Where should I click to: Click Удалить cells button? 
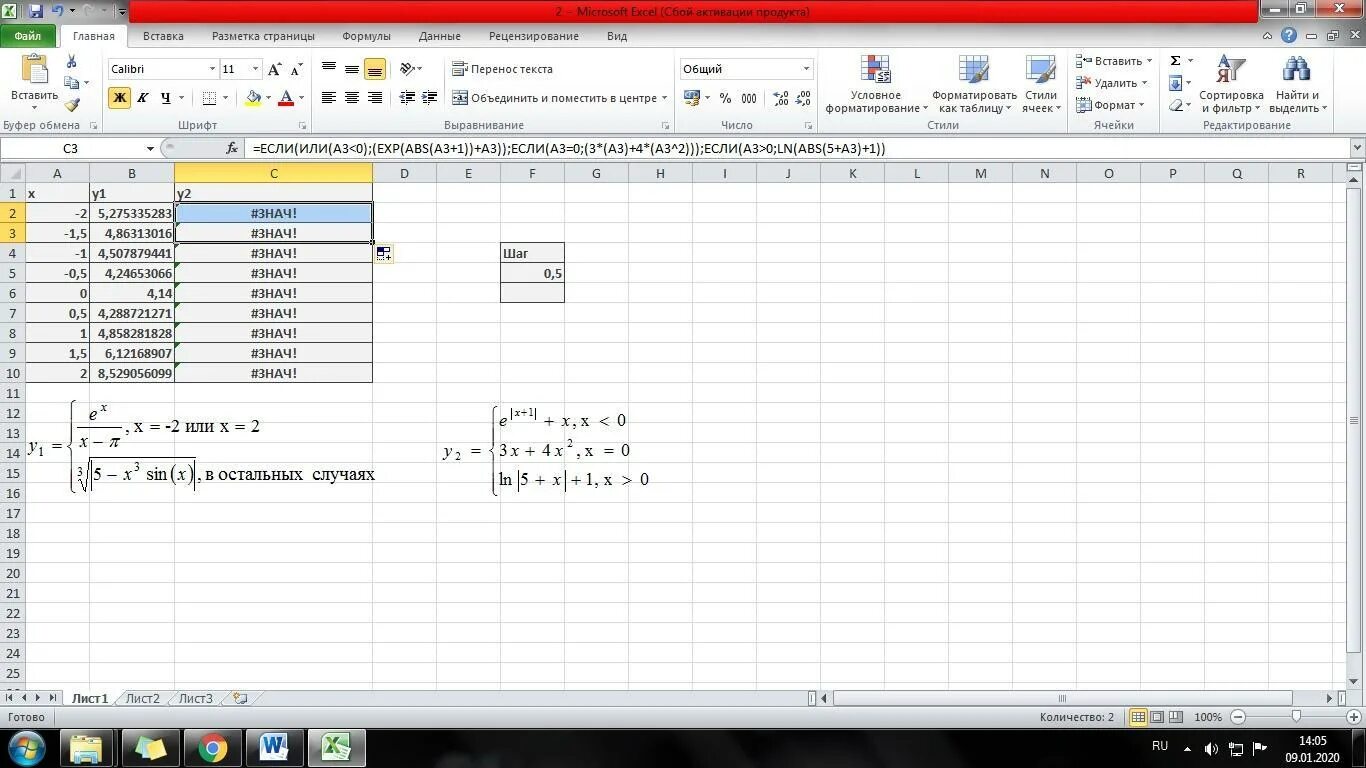click(1111, 83)
